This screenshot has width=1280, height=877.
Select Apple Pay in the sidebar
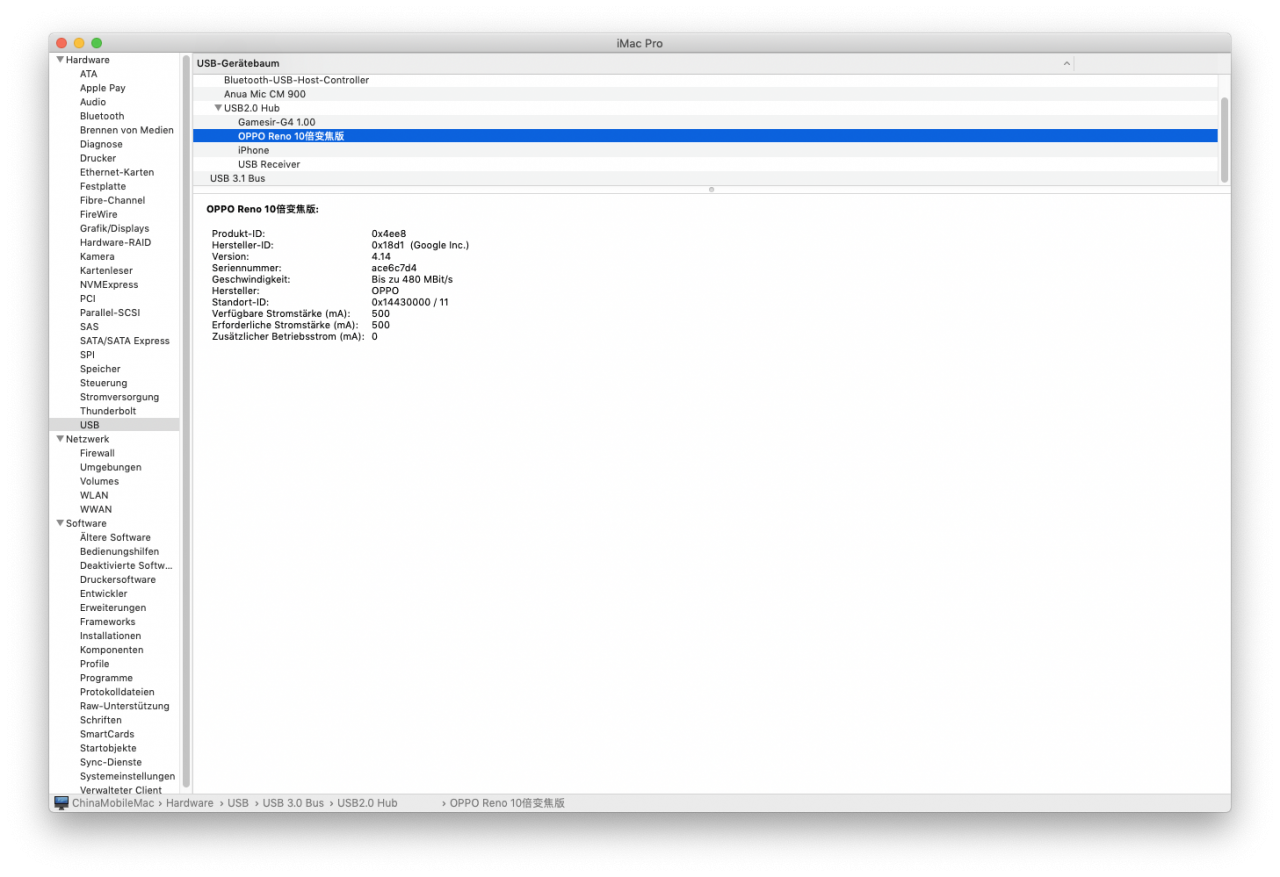(103, 88)
